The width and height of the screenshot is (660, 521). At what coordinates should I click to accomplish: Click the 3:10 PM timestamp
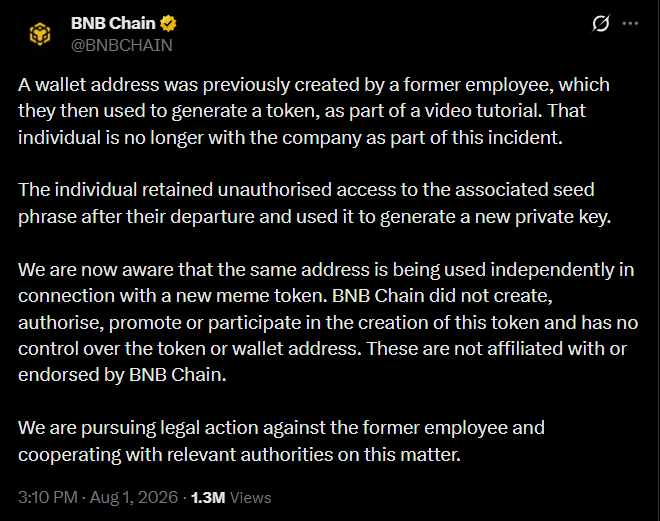[x=48, y=497]
